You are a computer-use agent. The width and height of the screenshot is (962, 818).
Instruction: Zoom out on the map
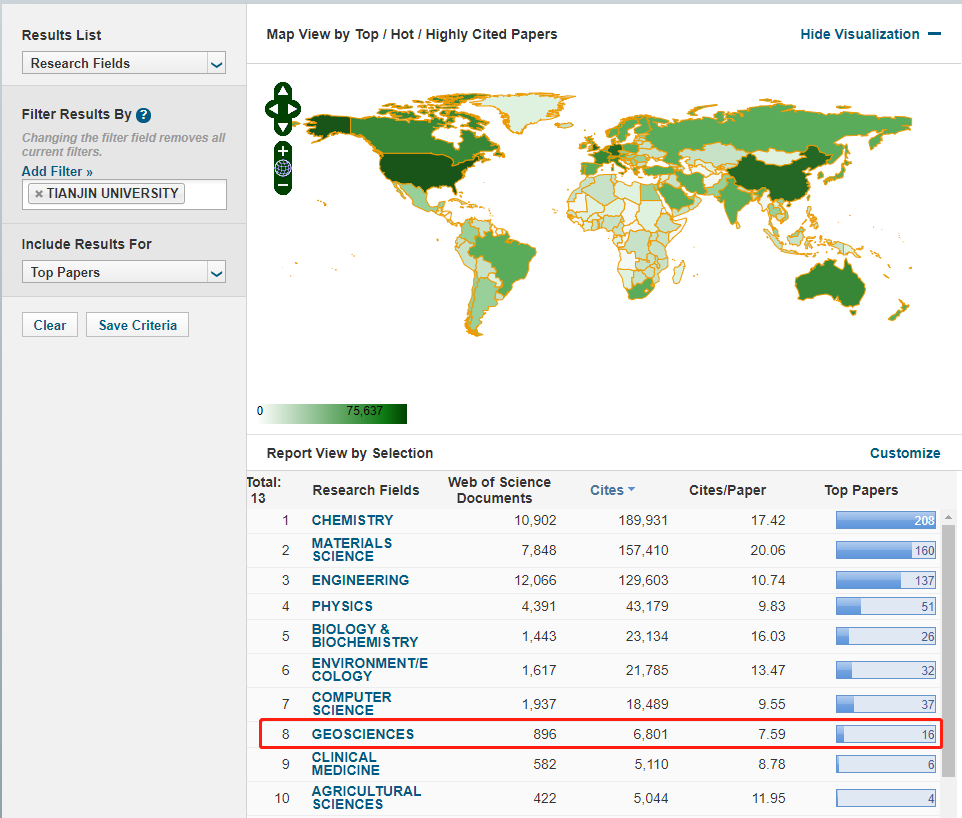283,185
